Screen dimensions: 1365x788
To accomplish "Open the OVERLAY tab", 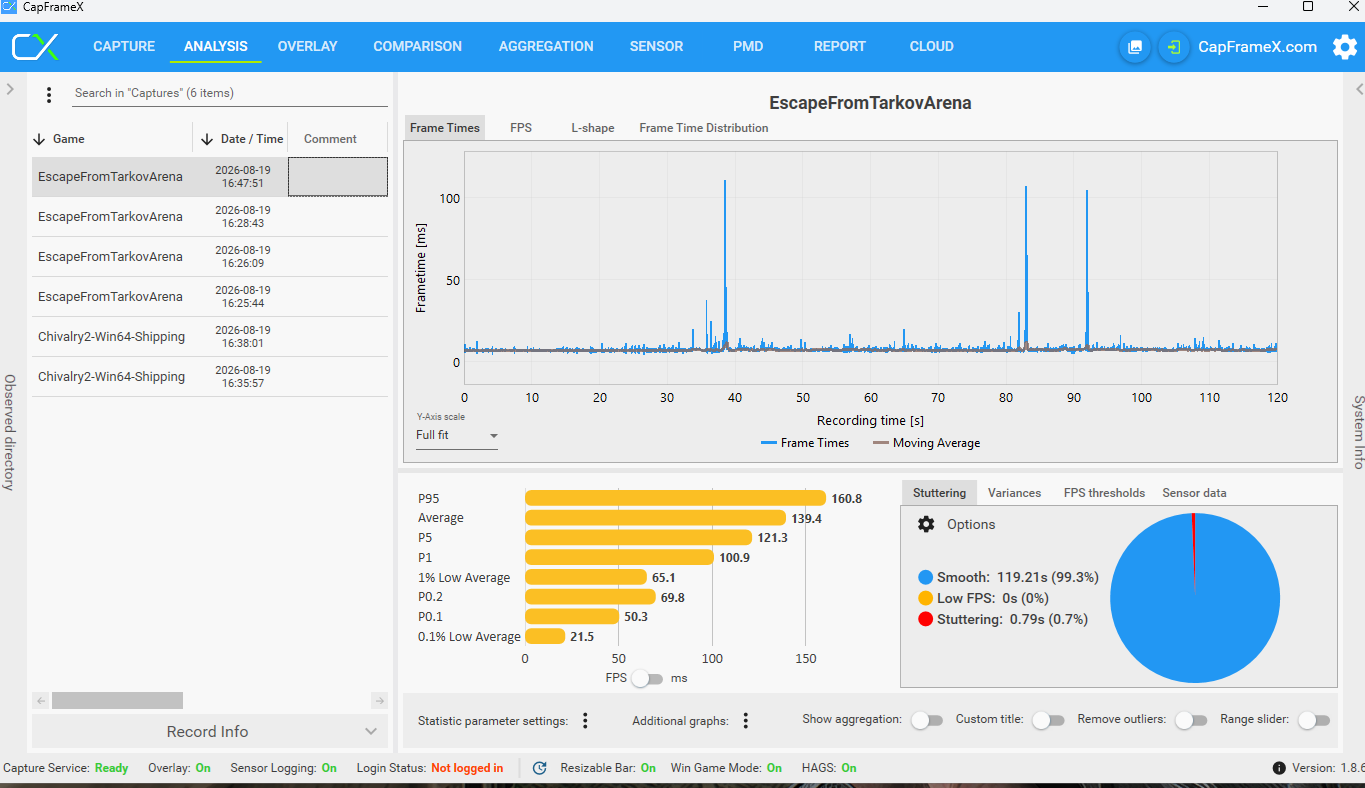I will point(308,46).
